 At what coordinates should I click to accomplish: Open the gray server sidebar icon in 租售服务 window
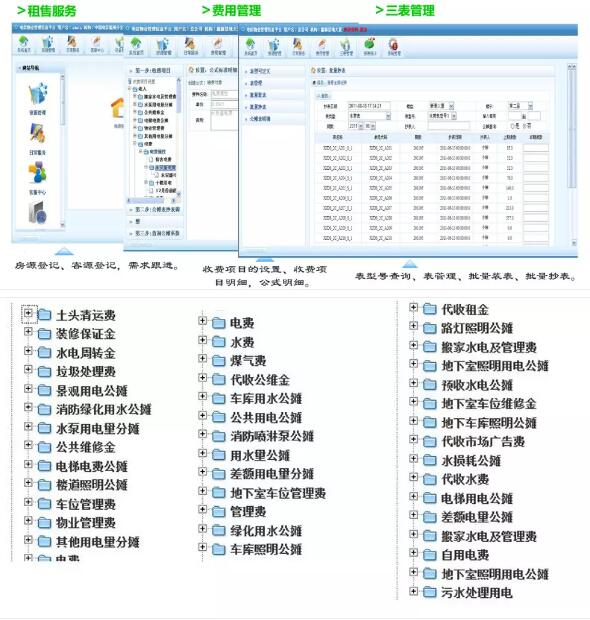click(38, 213)
